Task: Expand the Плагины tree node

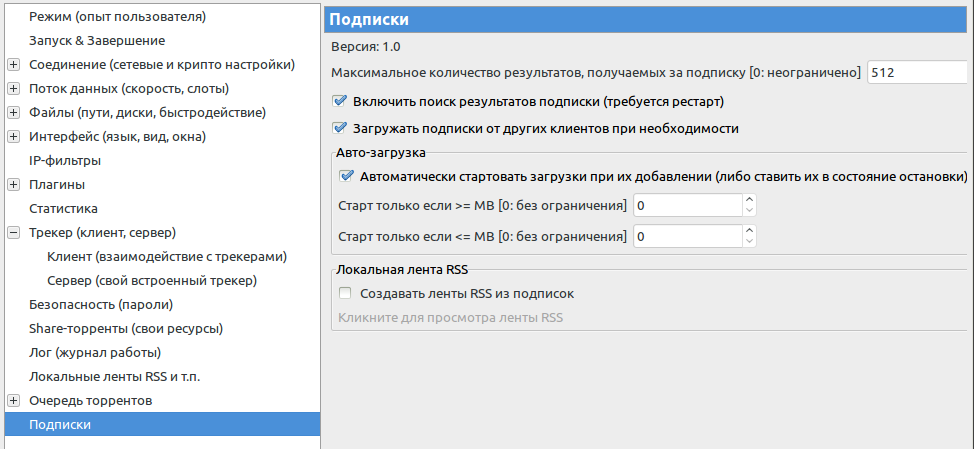Action: 14,185
